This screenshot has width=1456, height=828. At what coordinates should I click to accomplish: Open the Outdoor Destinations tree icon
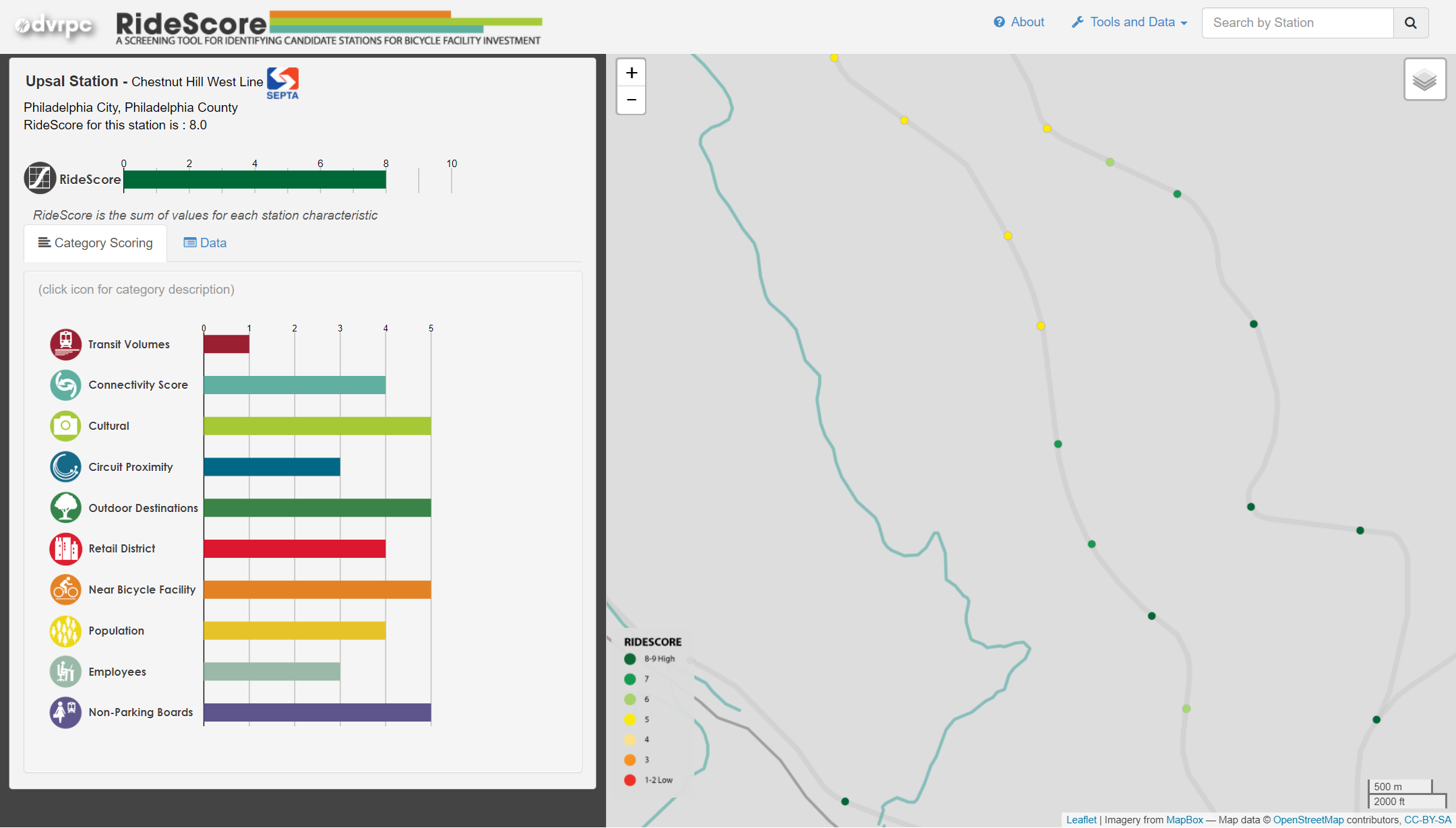[65, 508]
